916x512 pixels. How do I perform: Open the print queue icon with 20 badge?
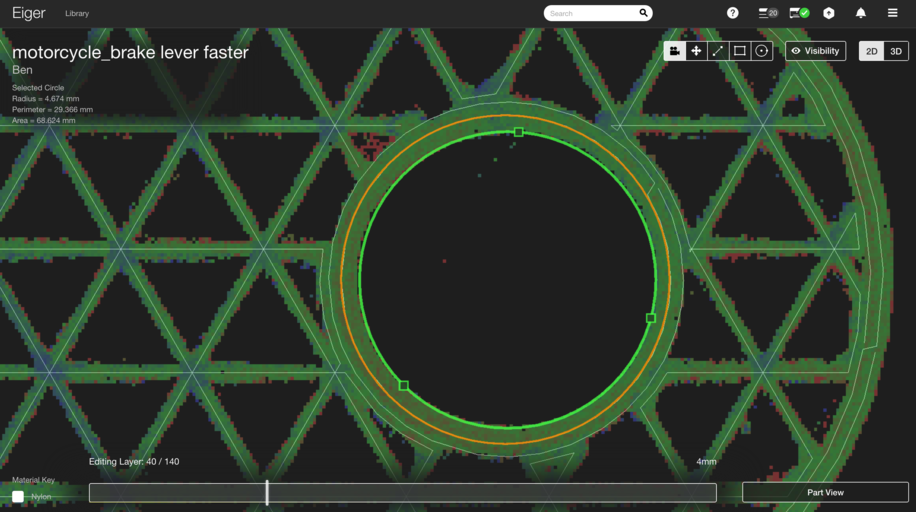point(767,13)
